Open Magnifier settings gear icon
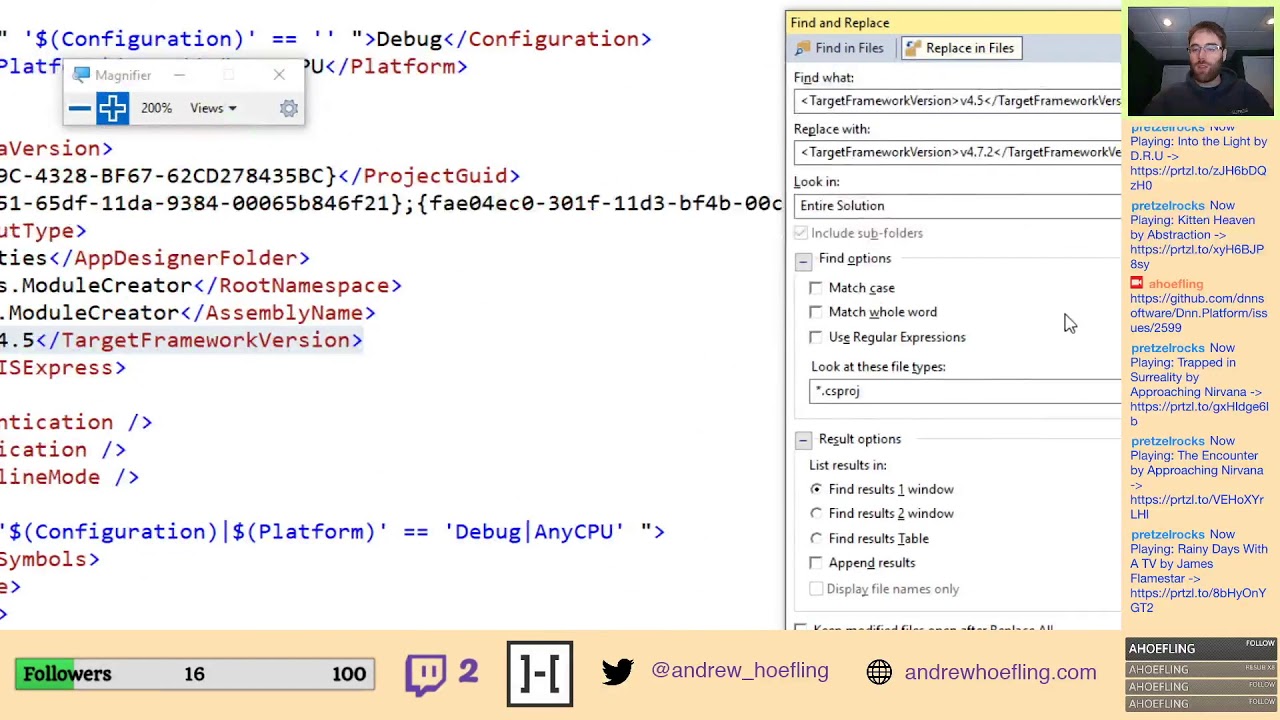The width and height of the screenshot is (1280, 720). pyautogui.click(x=289, y=108)
